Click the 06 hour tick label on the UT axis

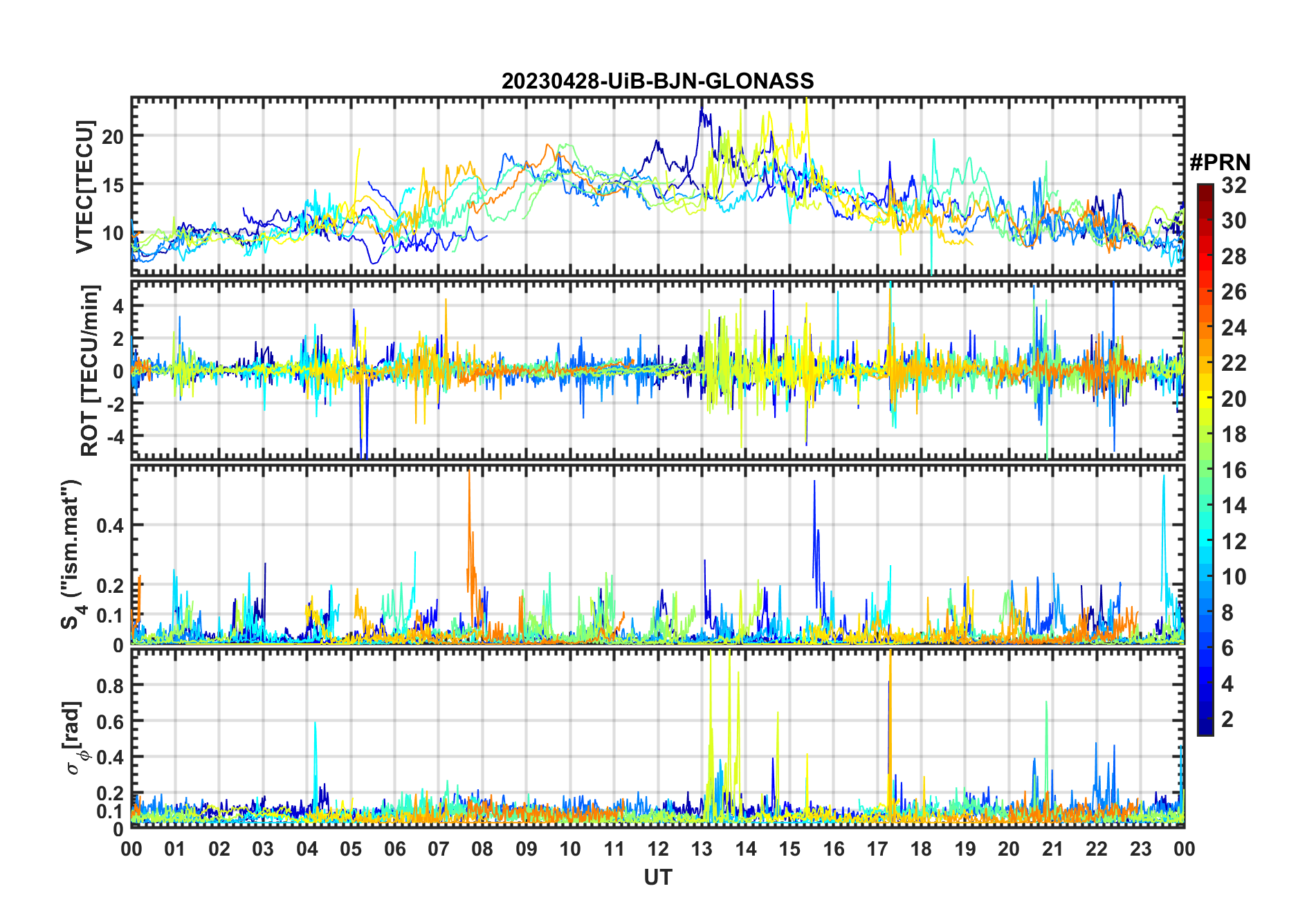pyautogui.click(x=394, y=849)
